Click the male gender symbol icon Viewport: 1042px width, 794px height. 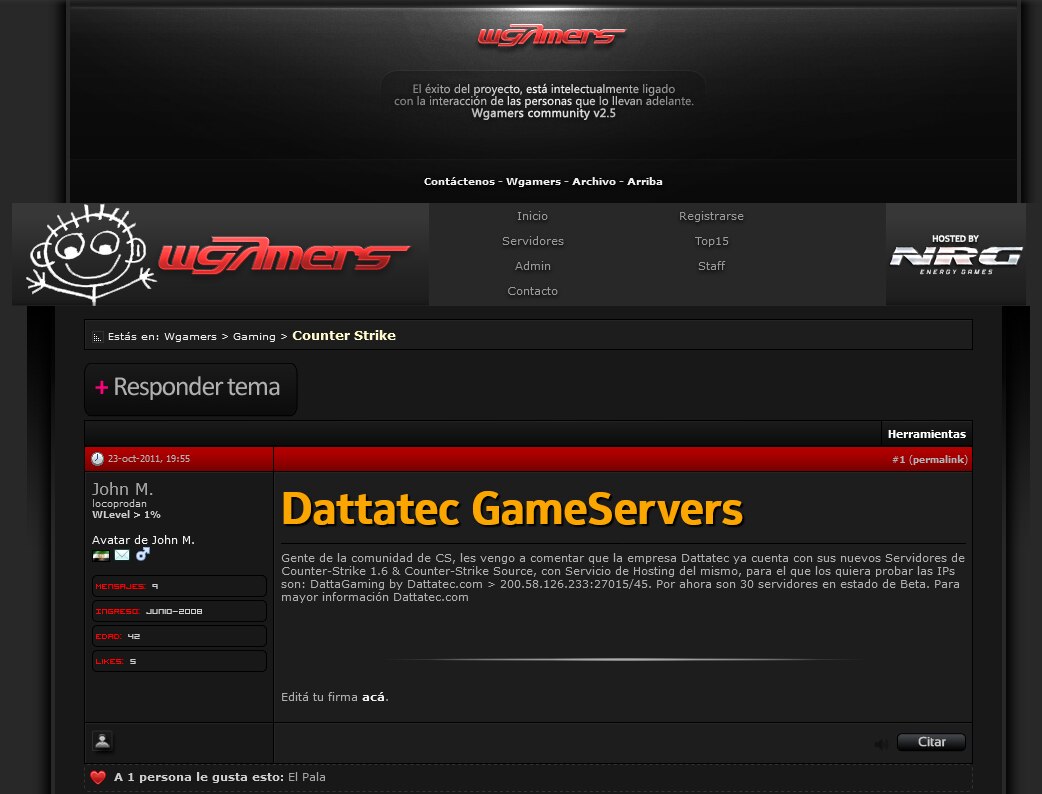(143, 554)
